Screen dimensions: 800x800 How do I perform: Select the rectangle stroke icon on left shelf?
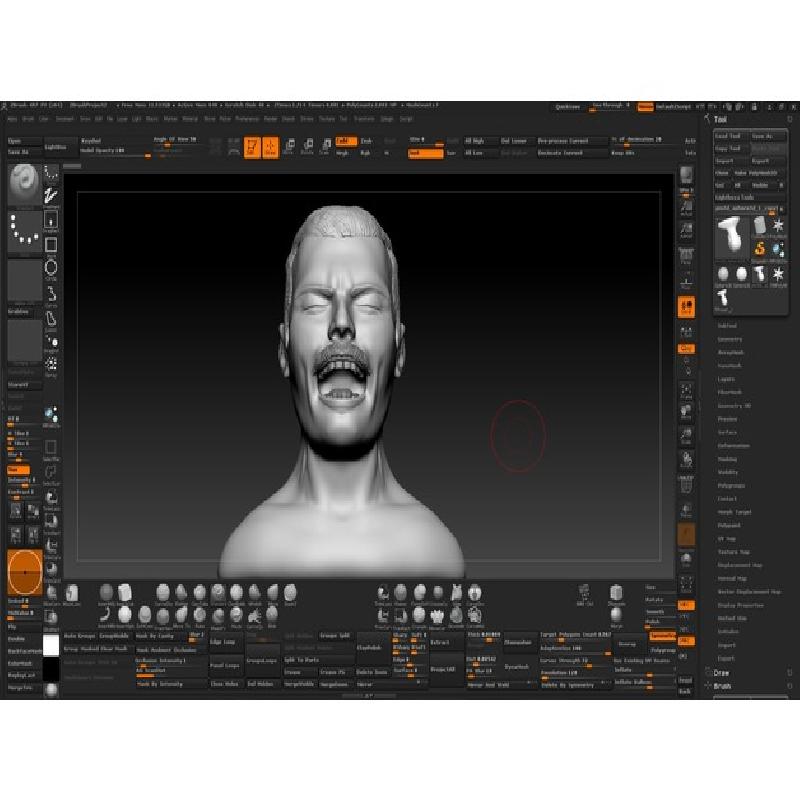click(51, 245)
